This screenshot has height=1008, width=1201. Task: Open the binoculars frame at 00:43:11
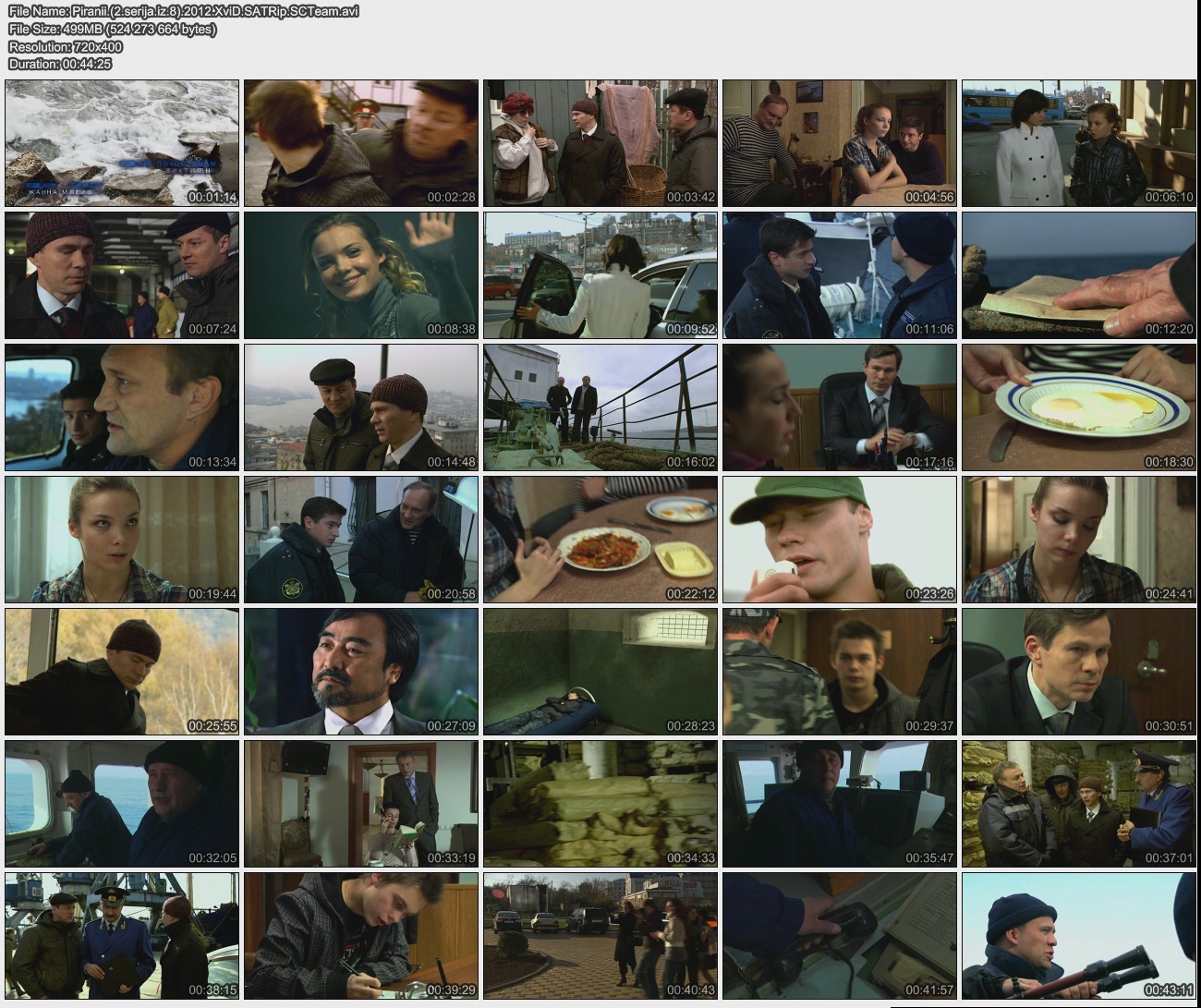pyautogui.click(x=1078, y=936)
